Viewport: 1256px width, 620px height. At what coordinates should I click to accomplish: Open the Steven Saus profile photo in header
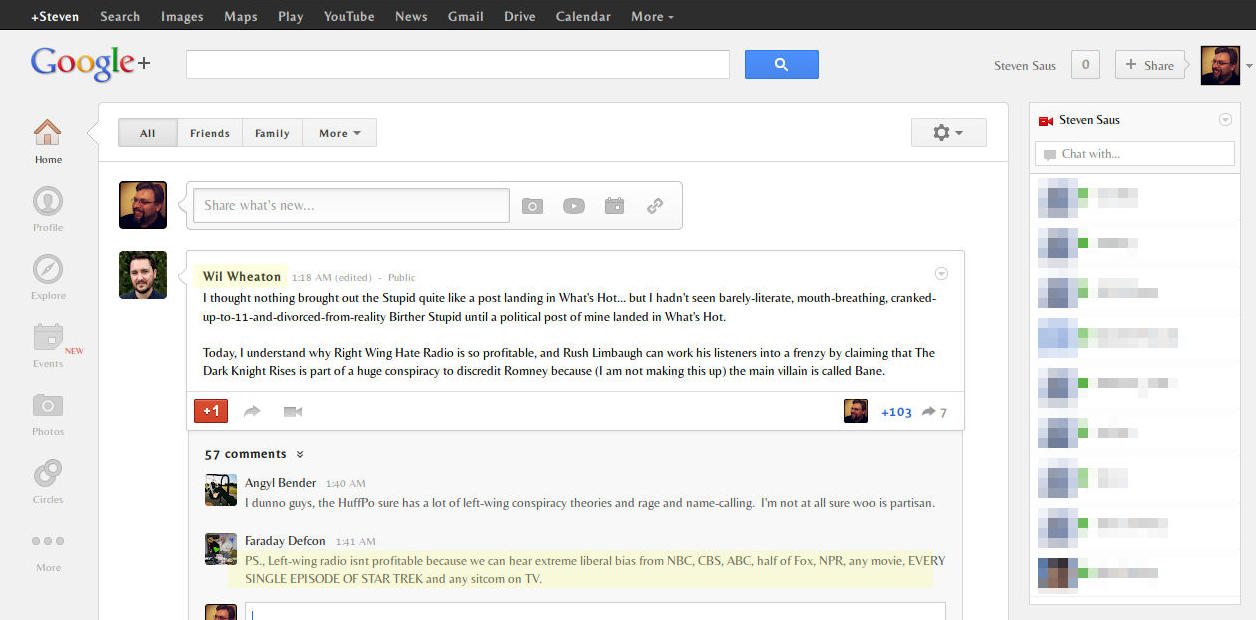pos(1220,65)
